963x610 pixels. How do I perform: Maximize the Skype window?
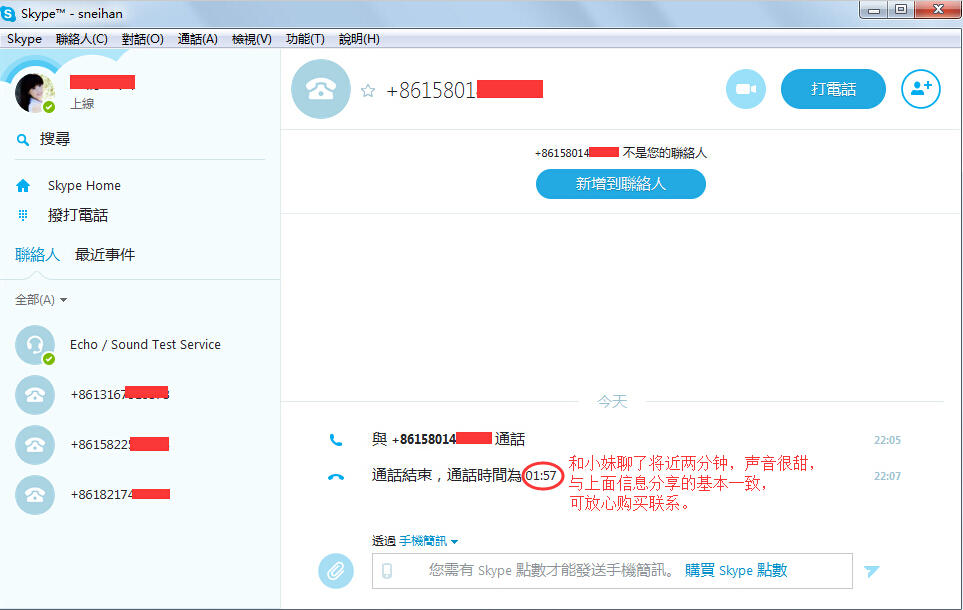pyautogui.click(x=900, y=10)
